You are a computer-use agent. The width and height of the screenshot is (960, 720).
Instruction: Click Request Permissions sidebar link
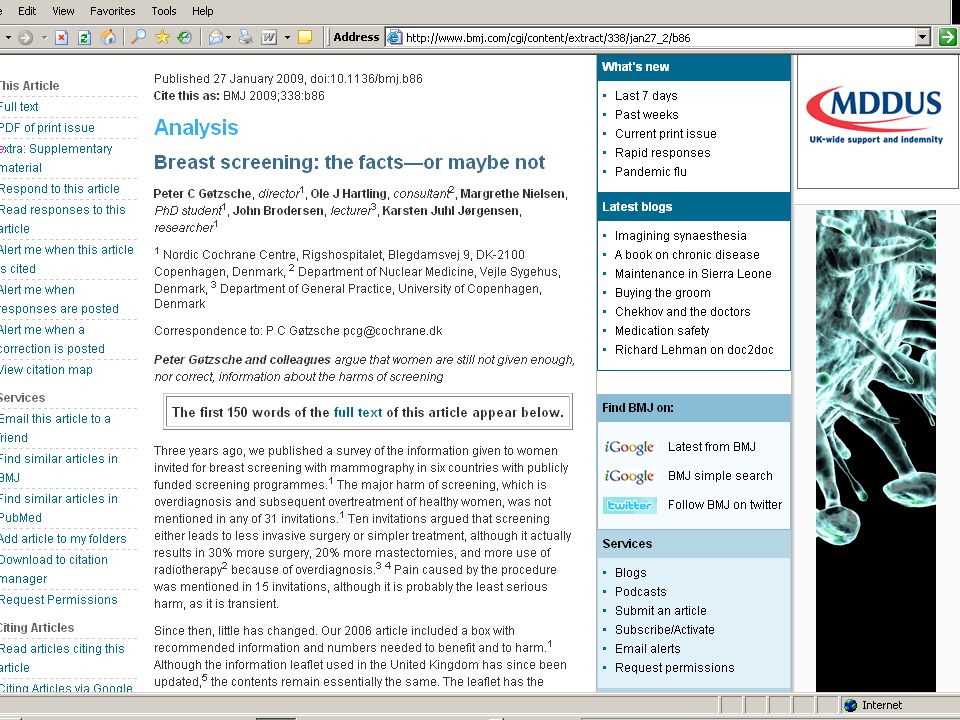[x=58, y=599]
